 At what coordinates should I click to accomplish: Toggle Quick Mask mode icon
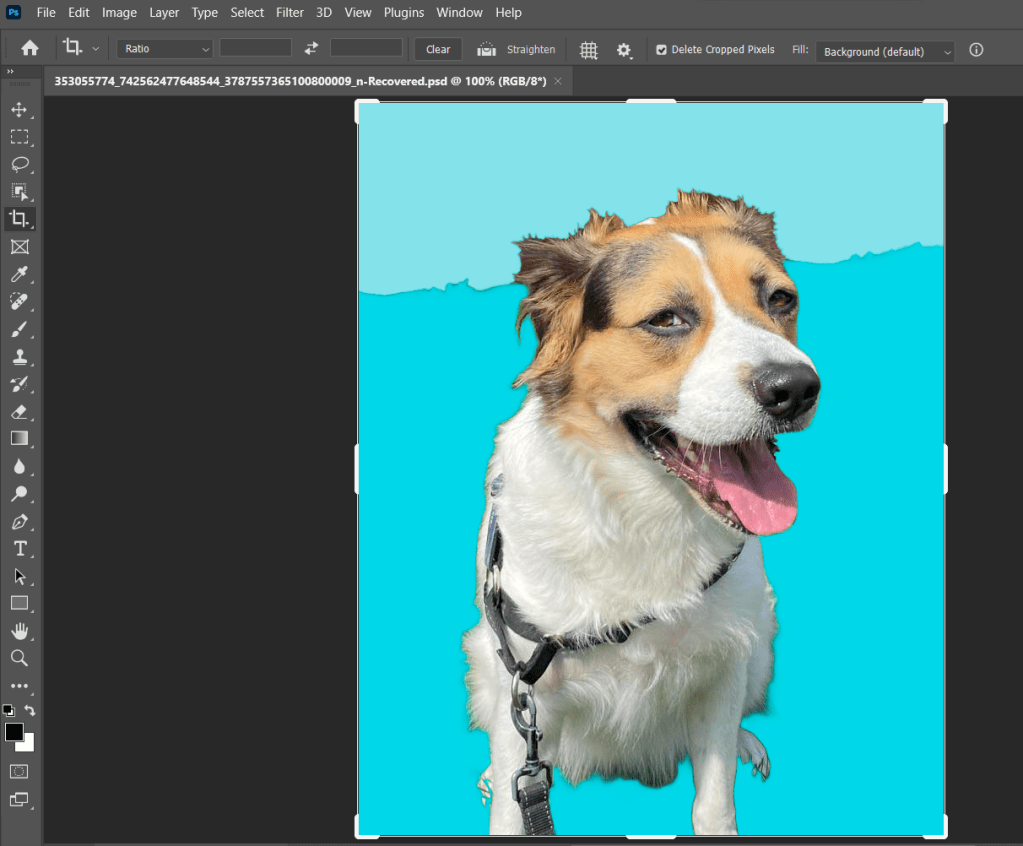(x=19, y=771)
